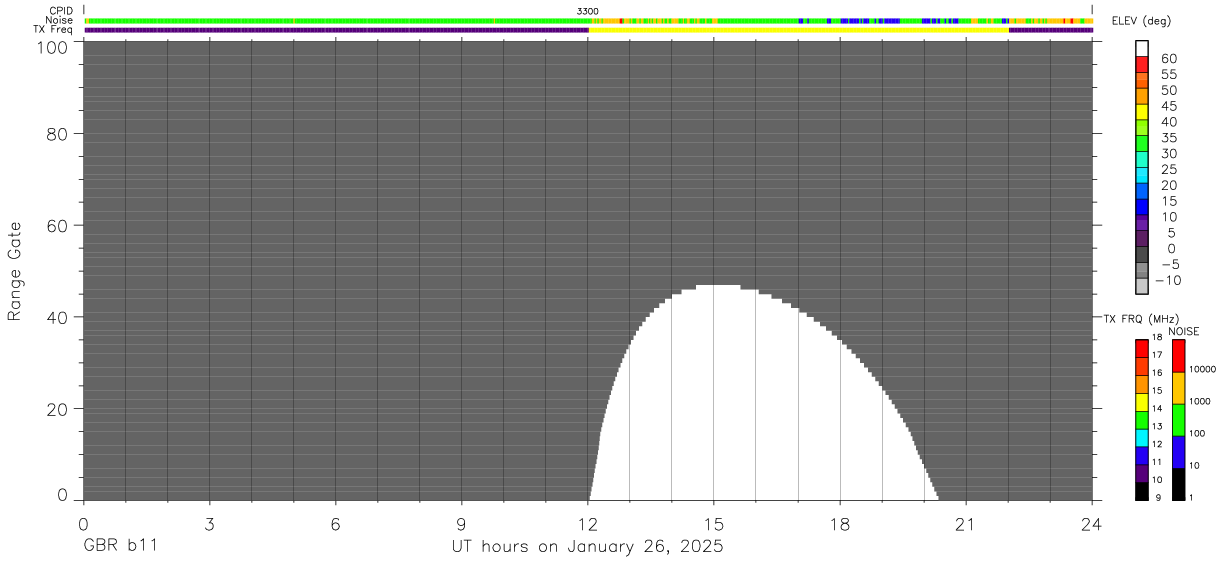Screen dimensions: 1228x567
Task: Click the CPID value '3300'
Action: [588, 11]
